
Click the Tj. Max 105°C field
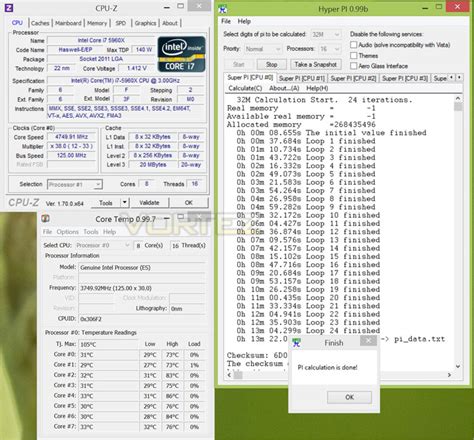point(108,344)
